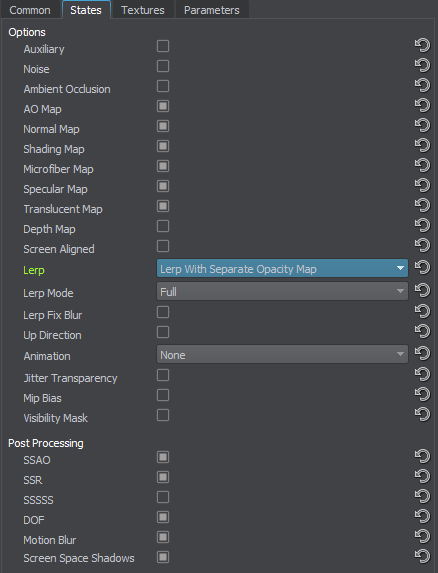
Task: Enable the Ambient Occlusion checkbox
Action: [163, 86]
